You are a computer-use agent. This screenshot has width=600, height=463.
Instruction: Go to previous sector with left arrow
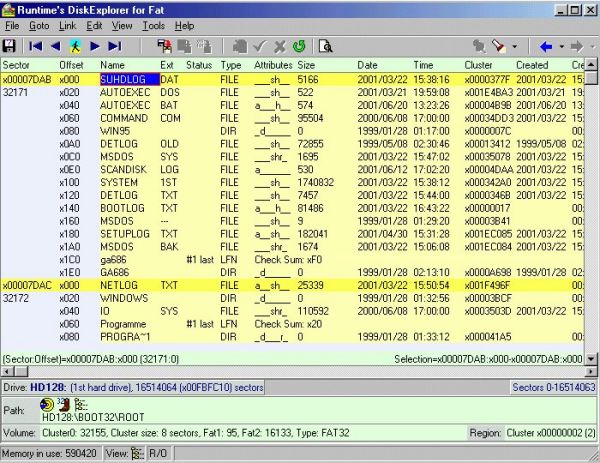55,46
